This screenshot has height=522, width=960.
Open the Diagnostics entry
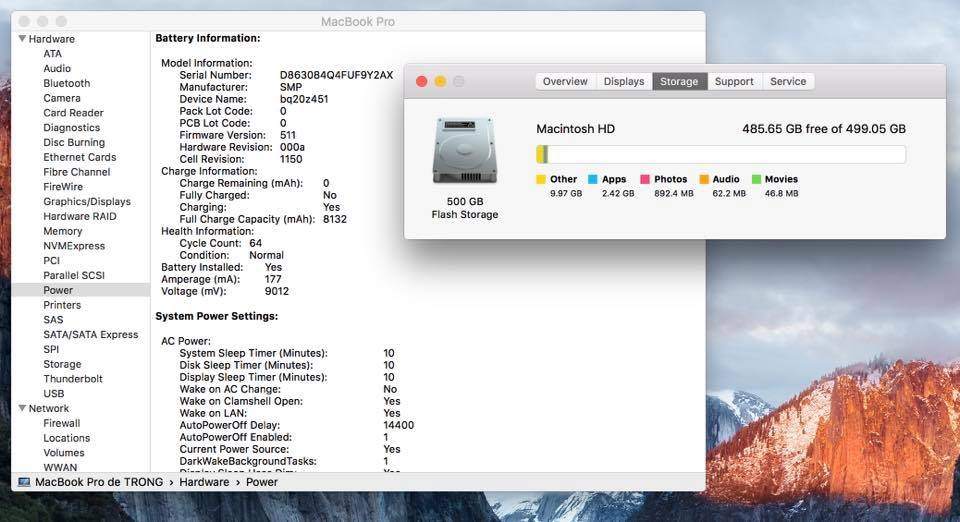pyautogui.click(x=72, y=127)
